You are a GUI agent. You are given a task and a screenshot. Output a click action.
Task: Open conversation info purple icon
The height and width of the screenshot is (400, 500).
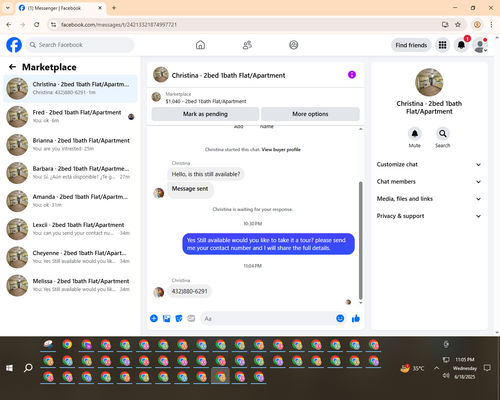352,75
